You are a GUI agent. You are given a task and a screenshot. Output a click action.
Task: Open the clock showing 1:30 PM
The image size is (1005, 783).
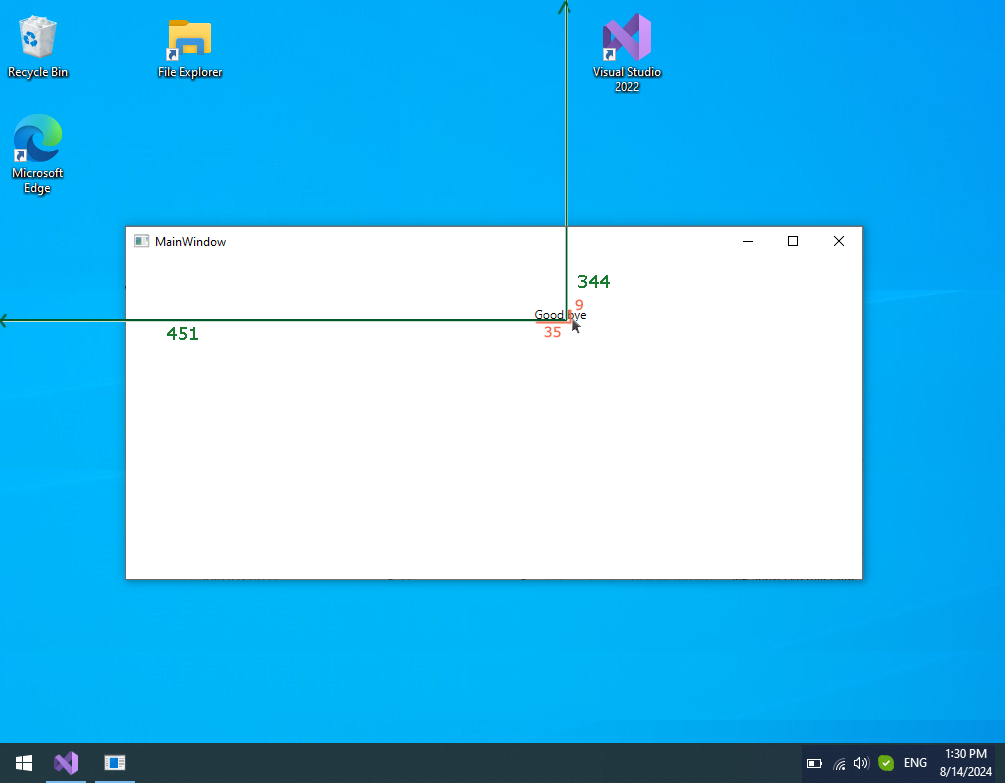964,763
